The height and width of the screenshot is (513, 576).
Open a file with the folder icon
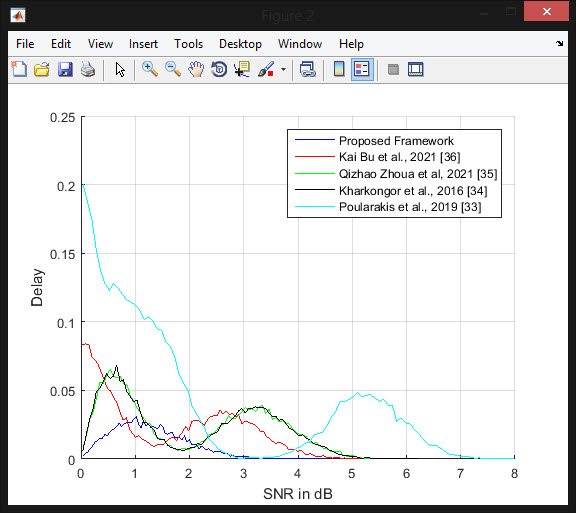click(x=42, y=69)
